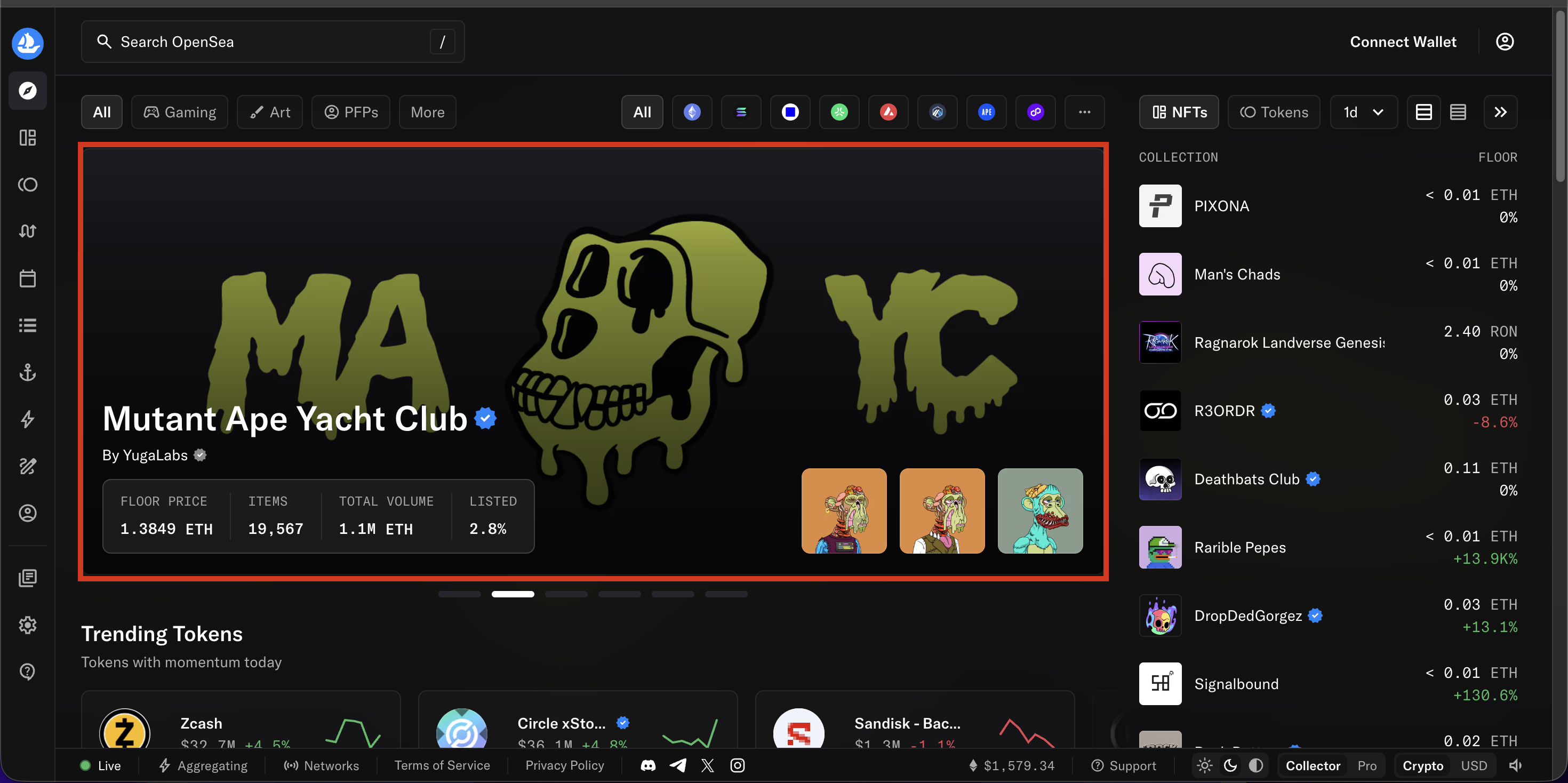Switch to light theme sun icon
The width and height of the screenshot is (1568, 783).
pos(1205,765)
